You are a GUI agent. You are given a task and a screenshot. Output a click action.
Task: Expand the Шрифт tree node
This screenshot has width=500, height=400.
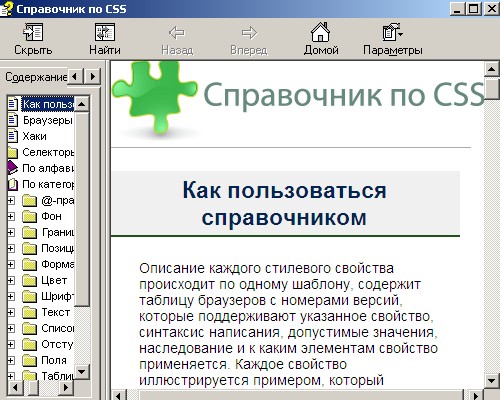click(x=11, y=296)
